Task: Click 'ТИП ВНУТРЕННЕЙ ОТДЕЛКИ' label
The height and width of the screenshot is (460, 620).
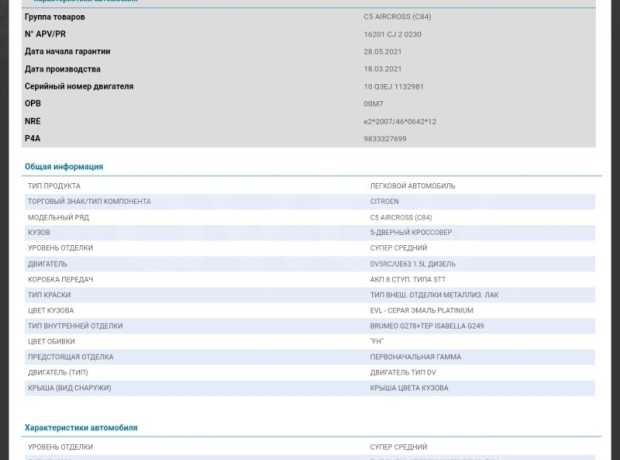Action: tap(76, 326)
